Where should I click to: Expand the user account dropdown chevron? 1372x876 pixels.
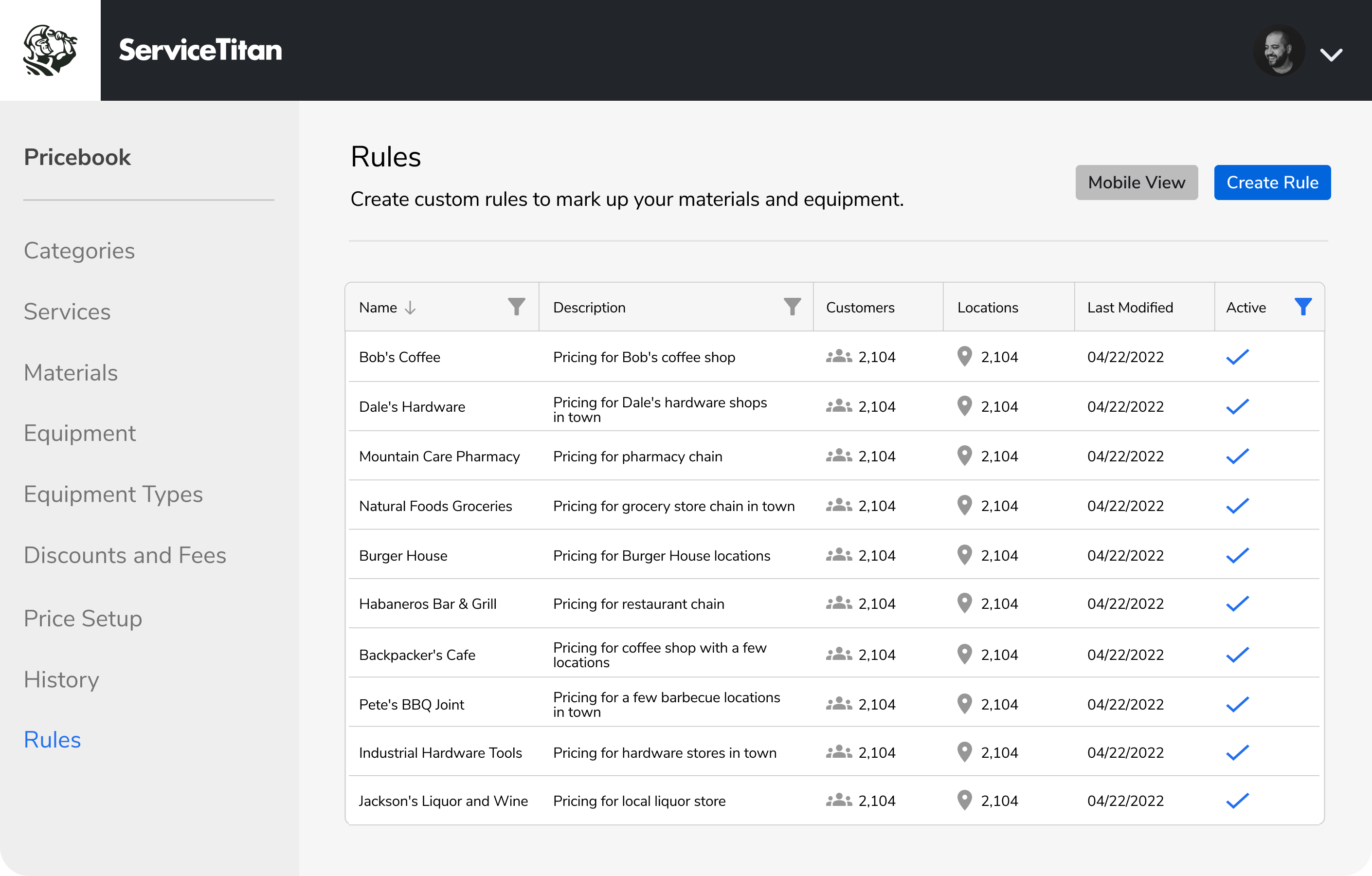point(1331,55)
